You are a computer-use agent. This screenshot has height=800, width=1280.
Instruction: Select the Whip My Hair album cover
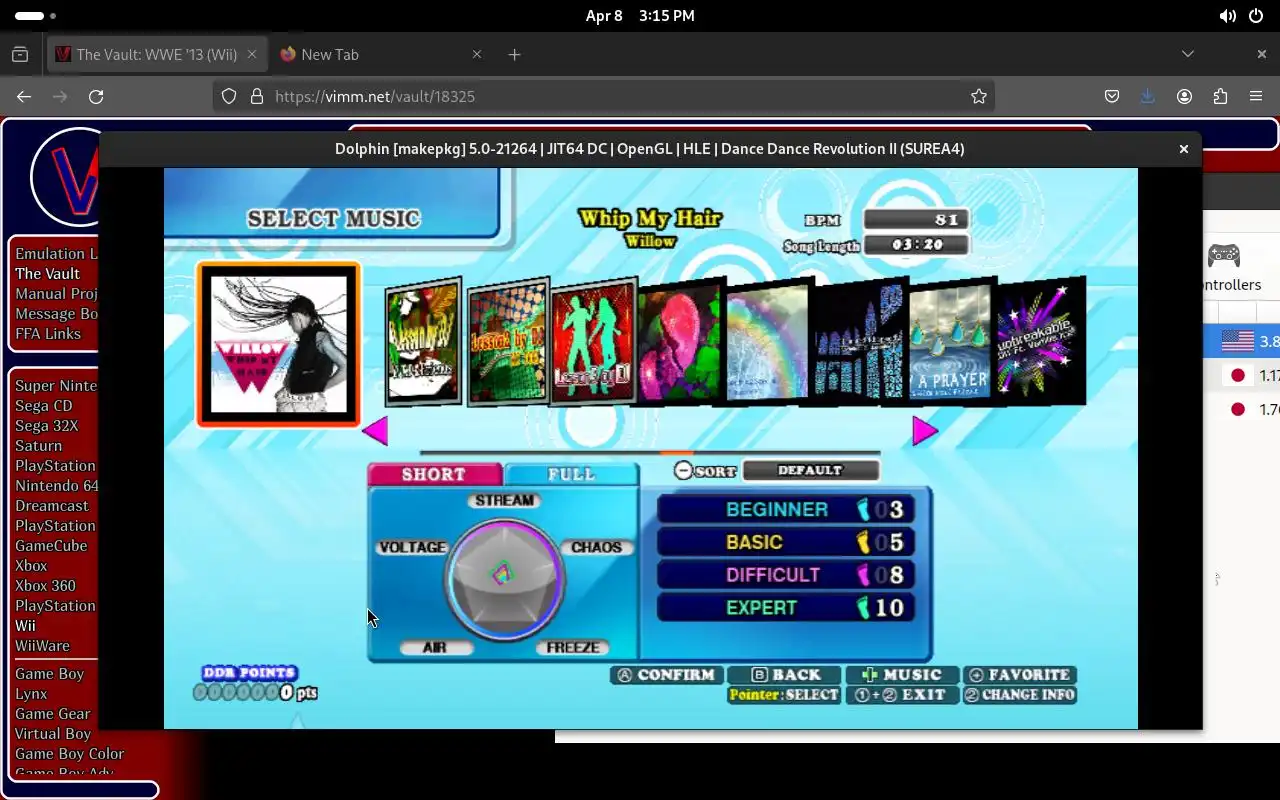click(x=279, y=344)
